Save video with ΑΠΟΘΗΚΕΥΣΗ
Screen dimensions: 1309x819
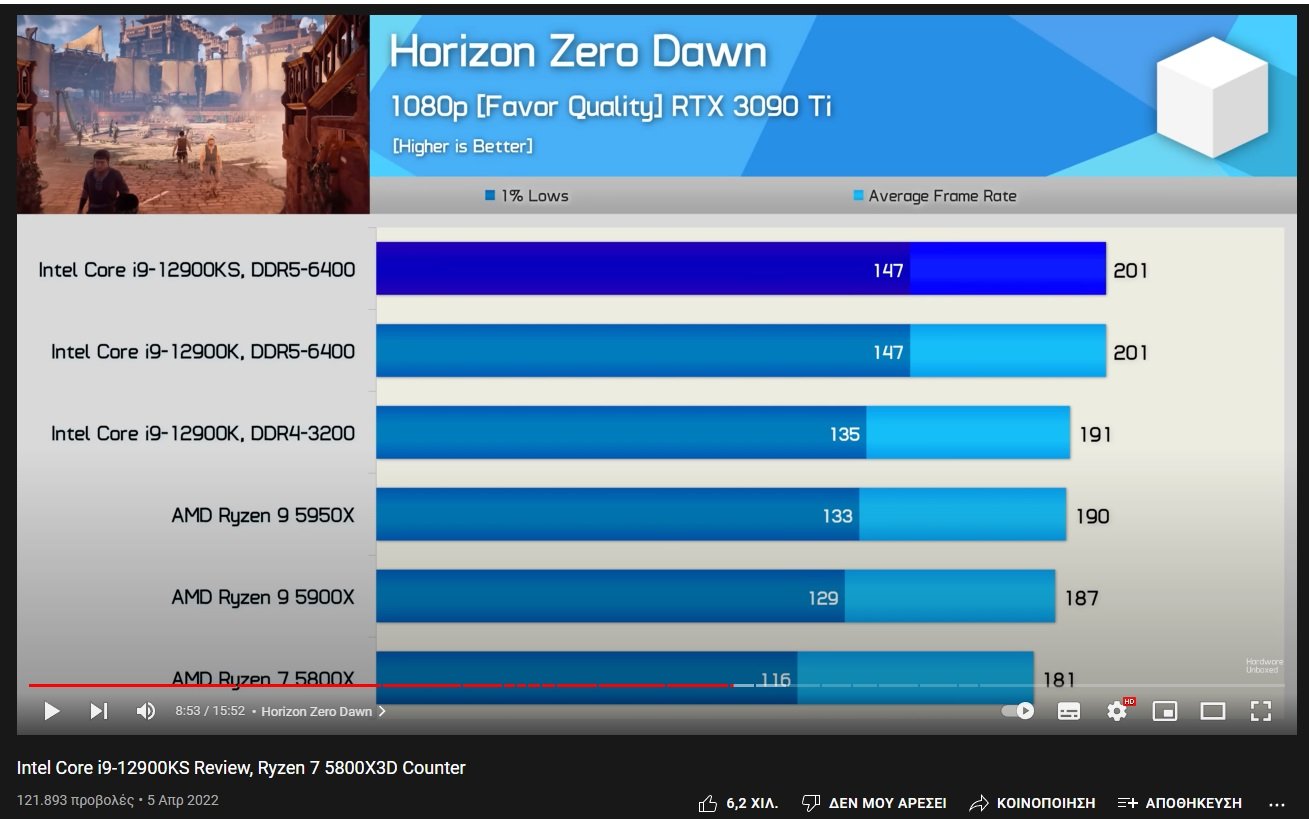point(1180,803)
